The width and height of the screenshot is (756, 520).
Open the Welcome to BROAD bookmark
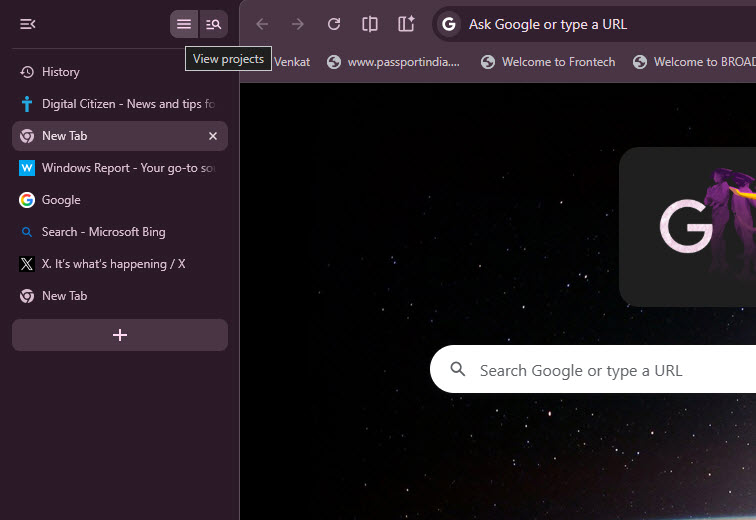pos(694,62)
